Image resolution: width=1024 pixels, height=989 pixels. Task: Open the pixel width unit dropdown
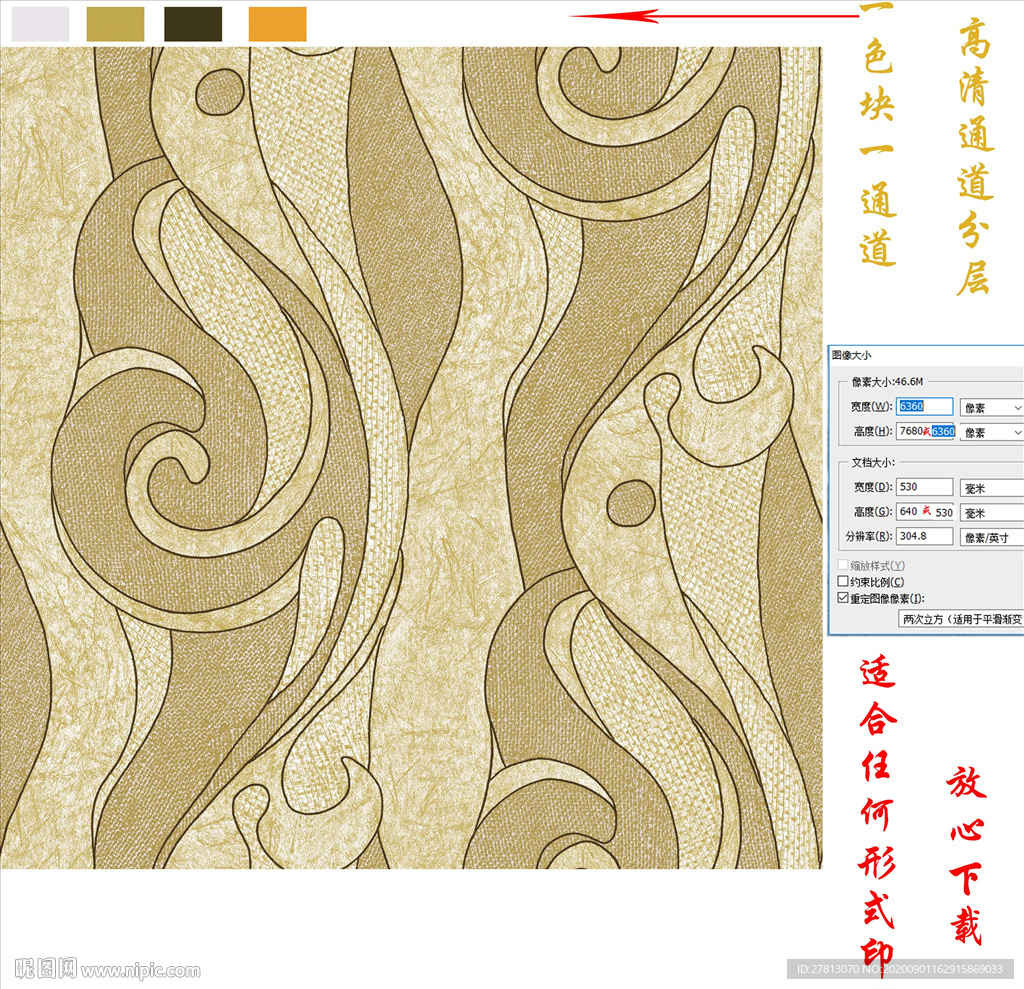pyautogui.click(x=991, y=408)
